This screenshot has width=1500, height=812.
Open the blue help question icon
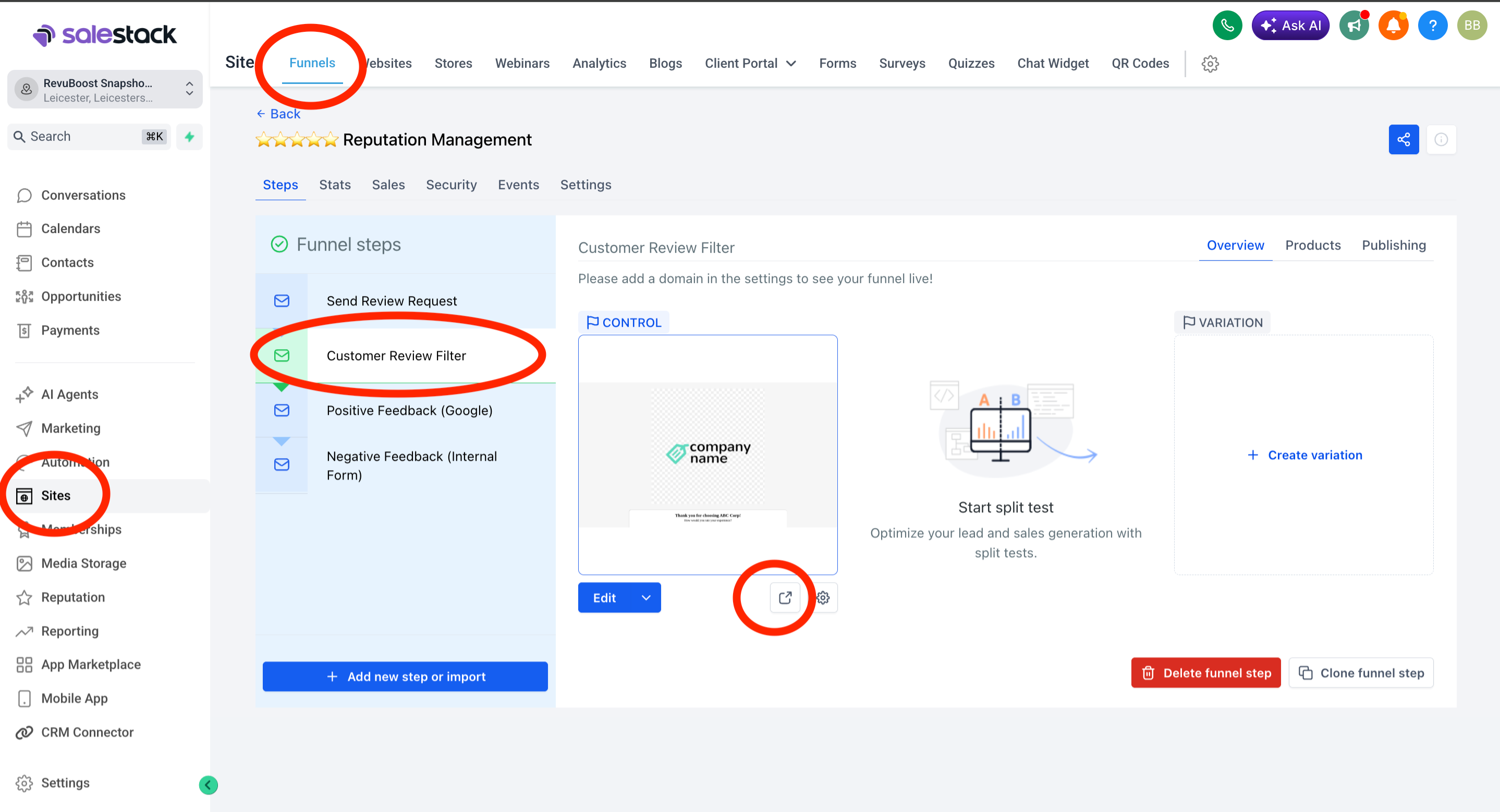(x=1432, y=26)
